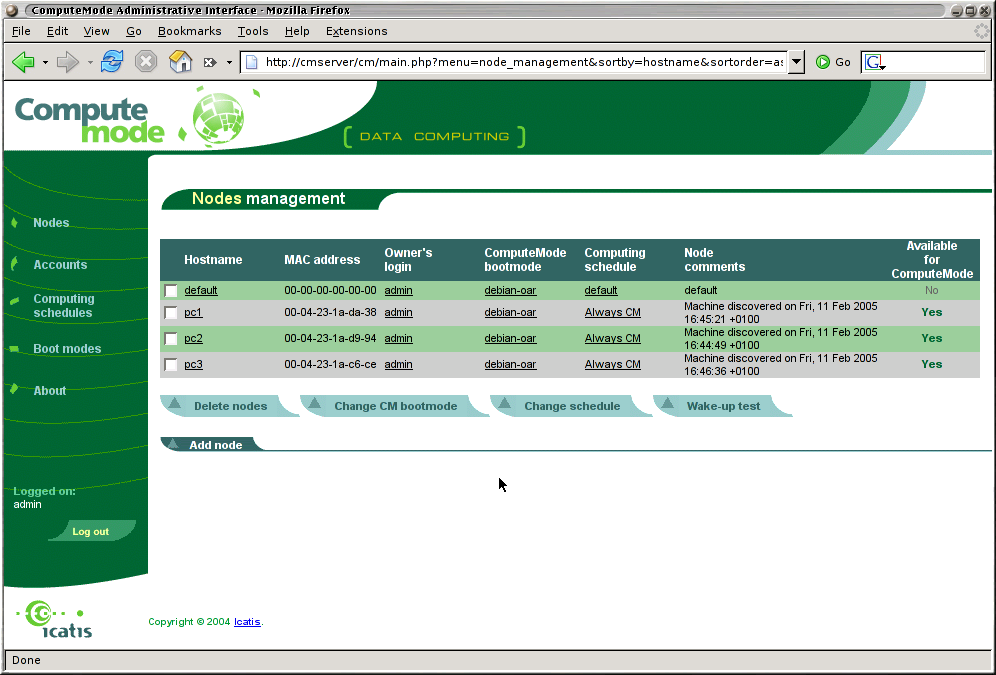Open the Forward button history dropdown
The image size is (996, 675).
click(x=90, y=62)
